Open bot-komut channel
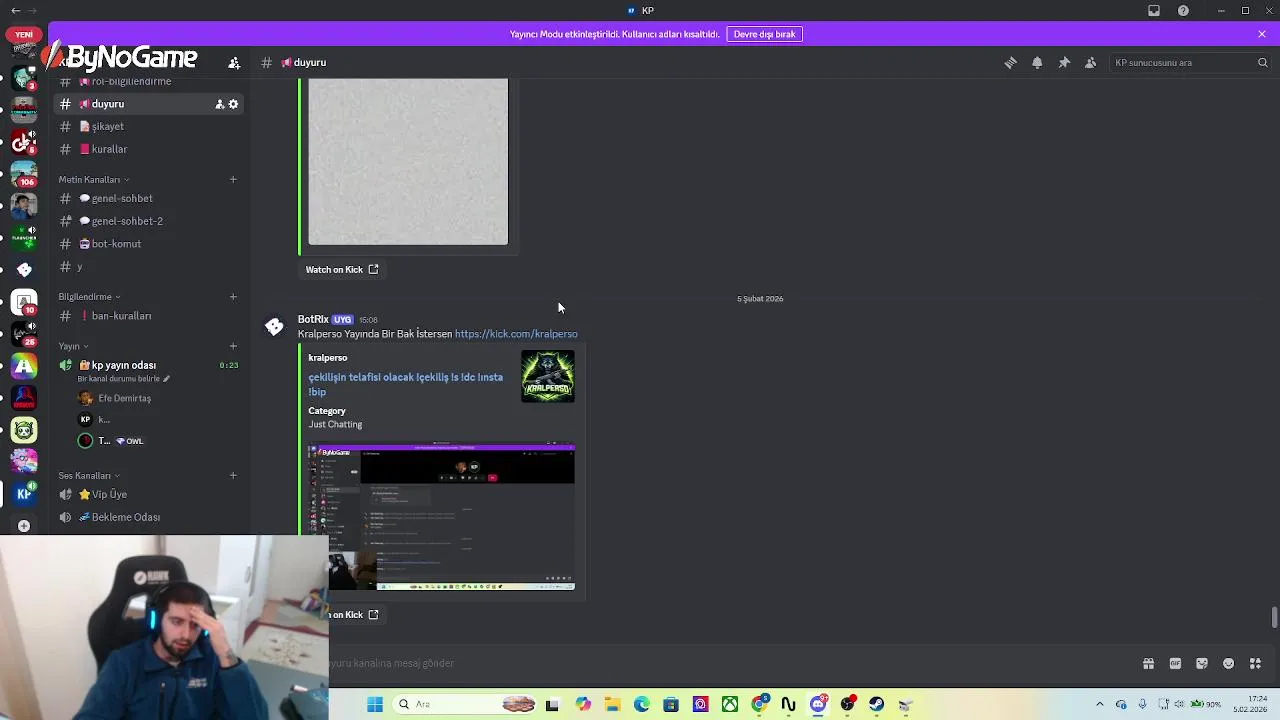 click(x=149, y=244)
